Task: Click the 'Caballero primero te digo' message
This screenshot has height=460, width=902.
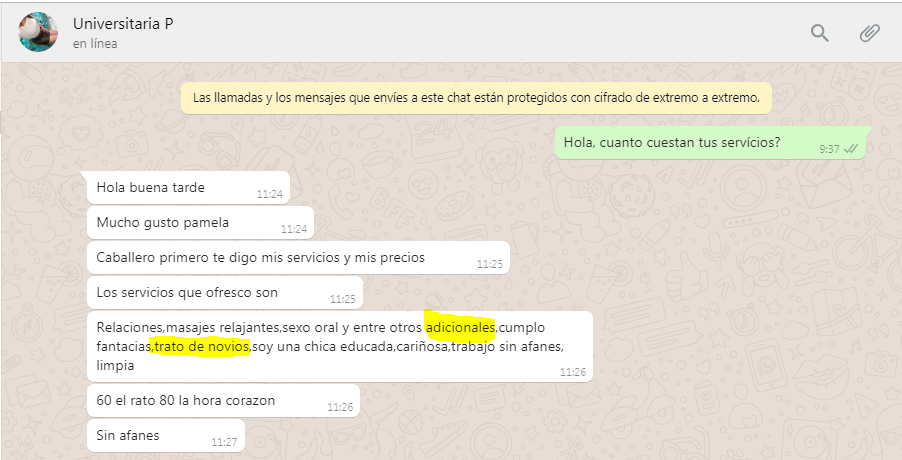Action: point(297,258)
